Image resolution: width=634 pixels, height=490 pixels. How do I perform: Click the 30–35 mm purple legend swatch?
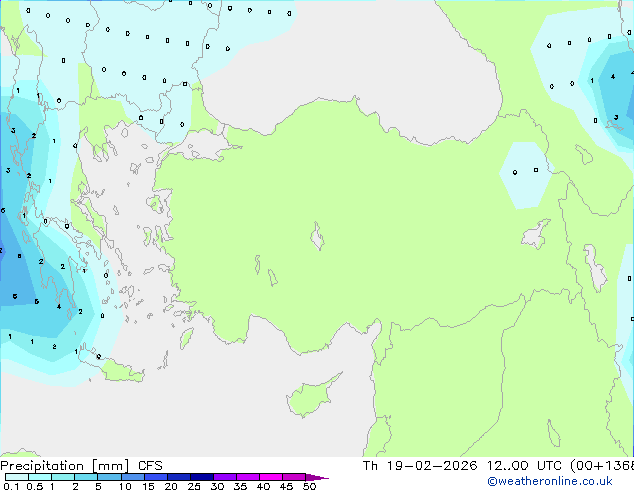tap(224, 477)
